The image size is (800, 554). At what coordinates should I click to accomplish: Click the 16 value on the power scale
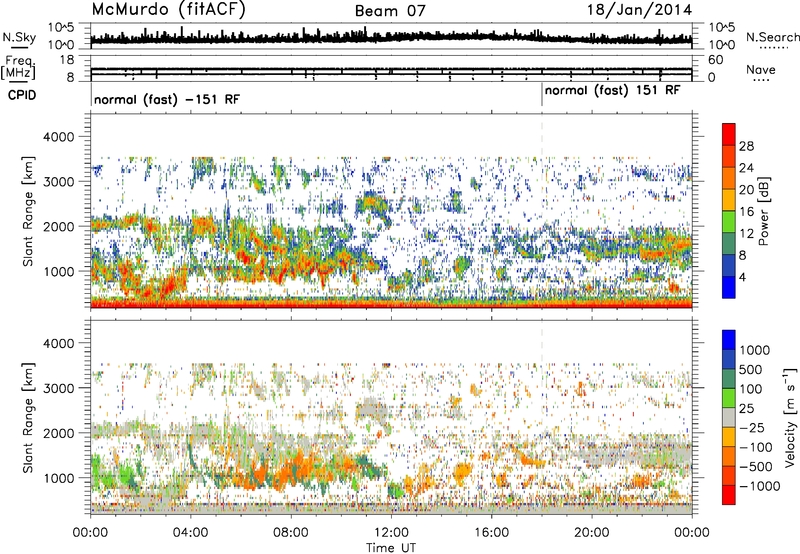[746, 211]
